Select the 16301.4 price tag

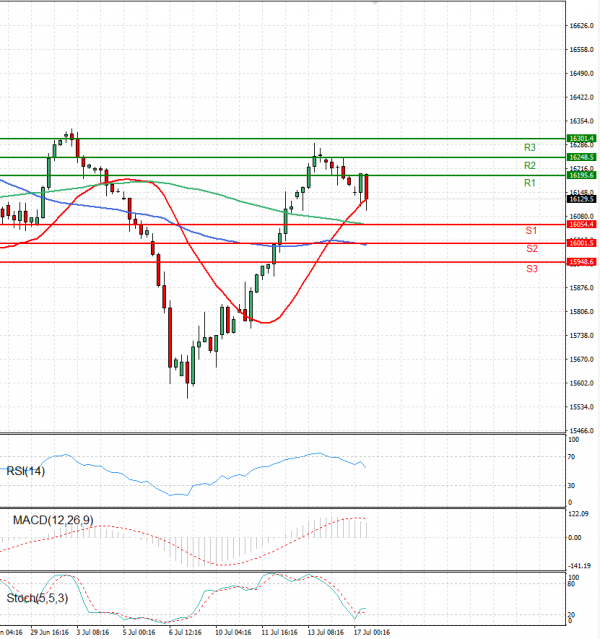tap(582, 139)
